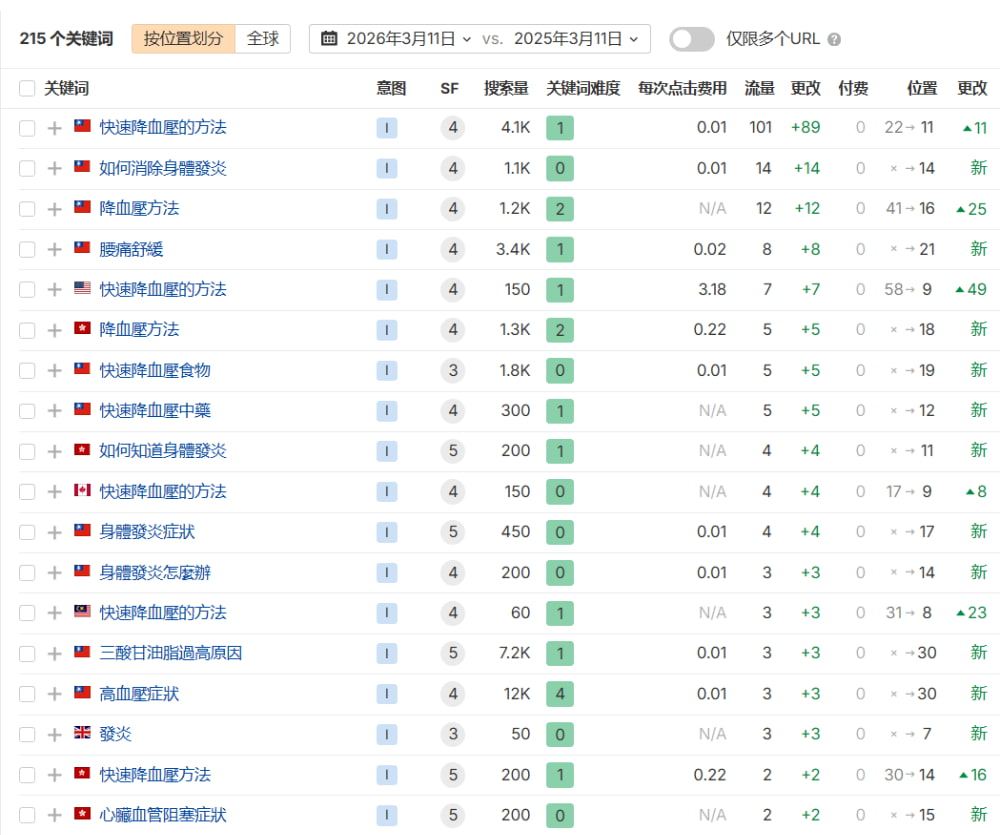Open the 身體發炎怎麼辦 keyword link

click(x=155, y=573)
